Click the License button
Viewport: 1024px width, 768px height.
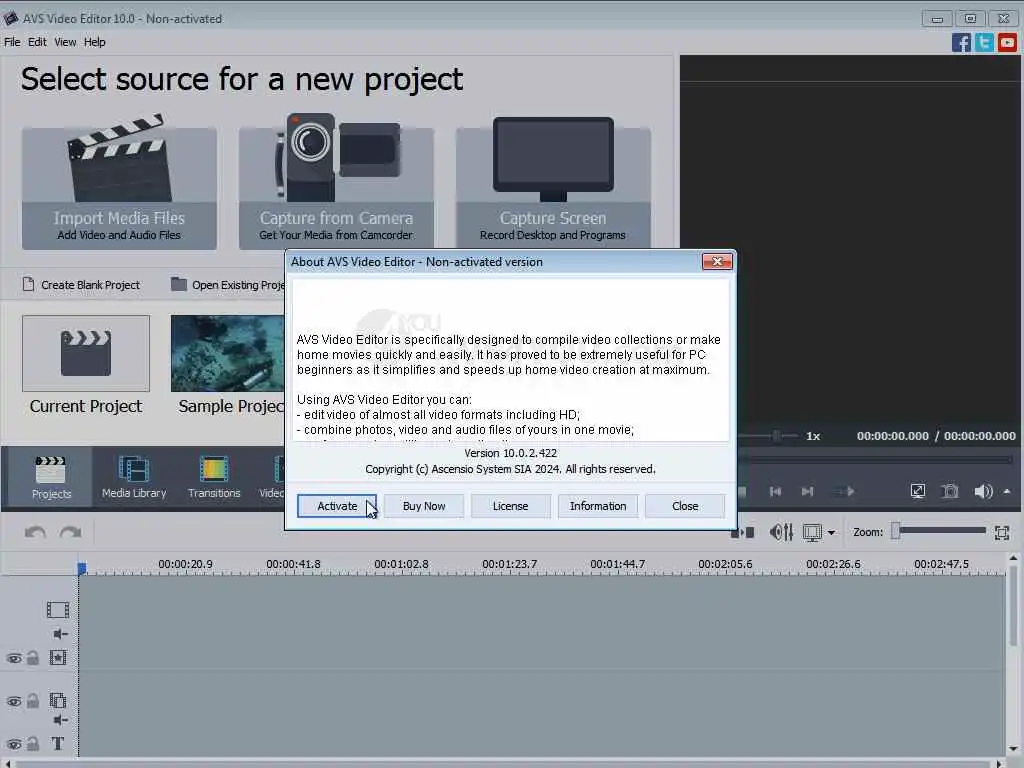point(511,506)
